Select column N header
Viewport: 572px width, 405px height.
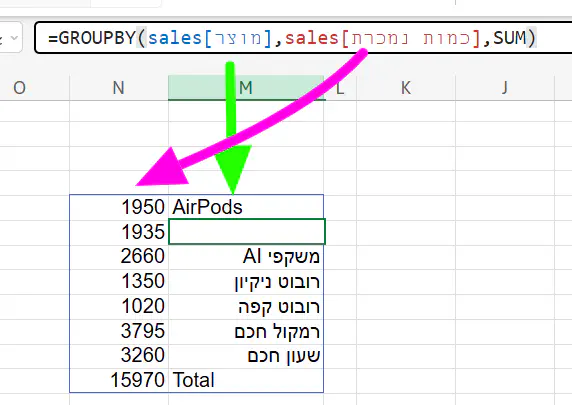(x=119, y=88)
